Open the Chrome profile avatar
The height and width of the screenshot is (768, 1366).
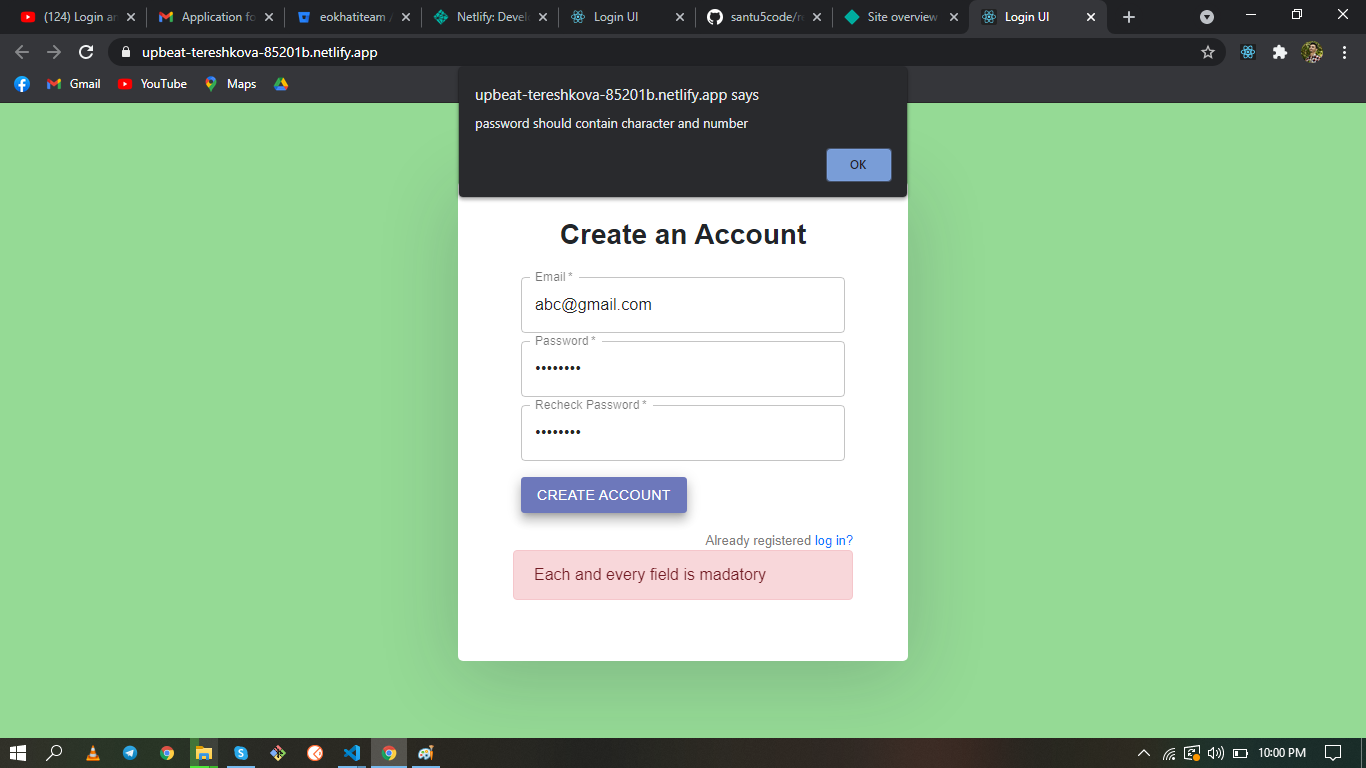coord(1313,52)
